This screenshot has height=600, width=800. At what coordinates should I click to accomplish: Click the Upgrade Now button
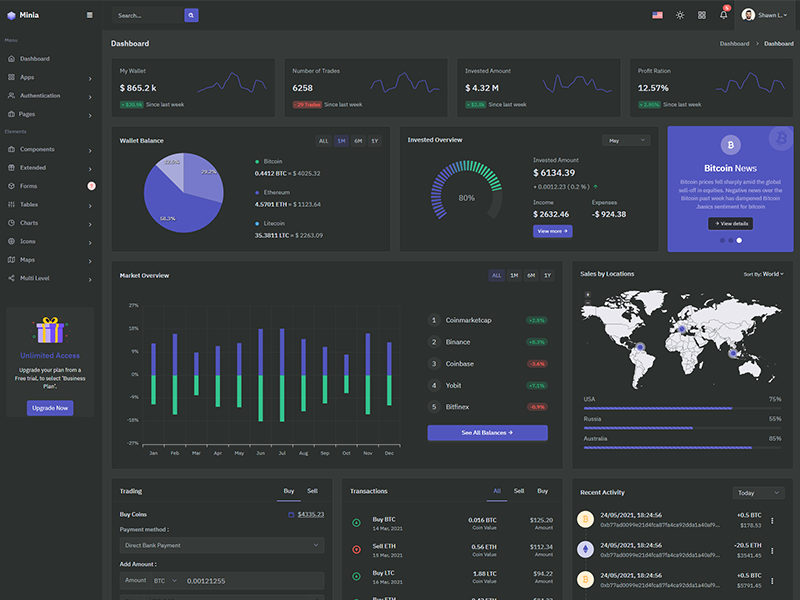pyautogui.click(x=49, y=407)
